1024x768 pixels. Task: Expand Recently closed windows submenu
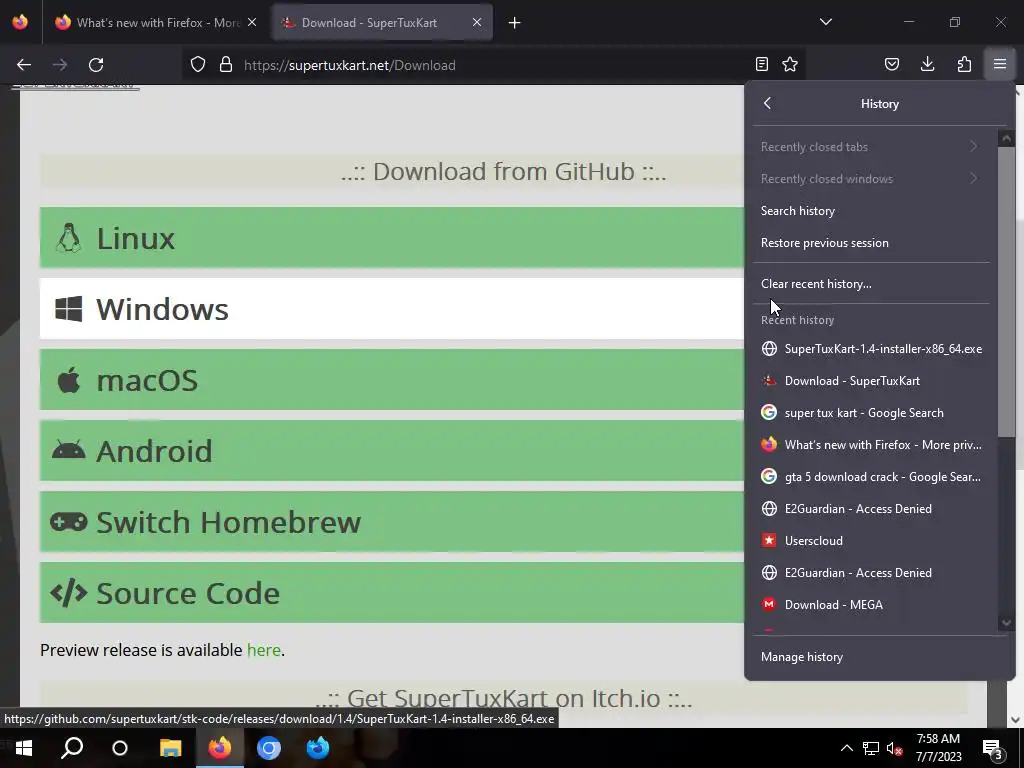[x=871, y=179]
